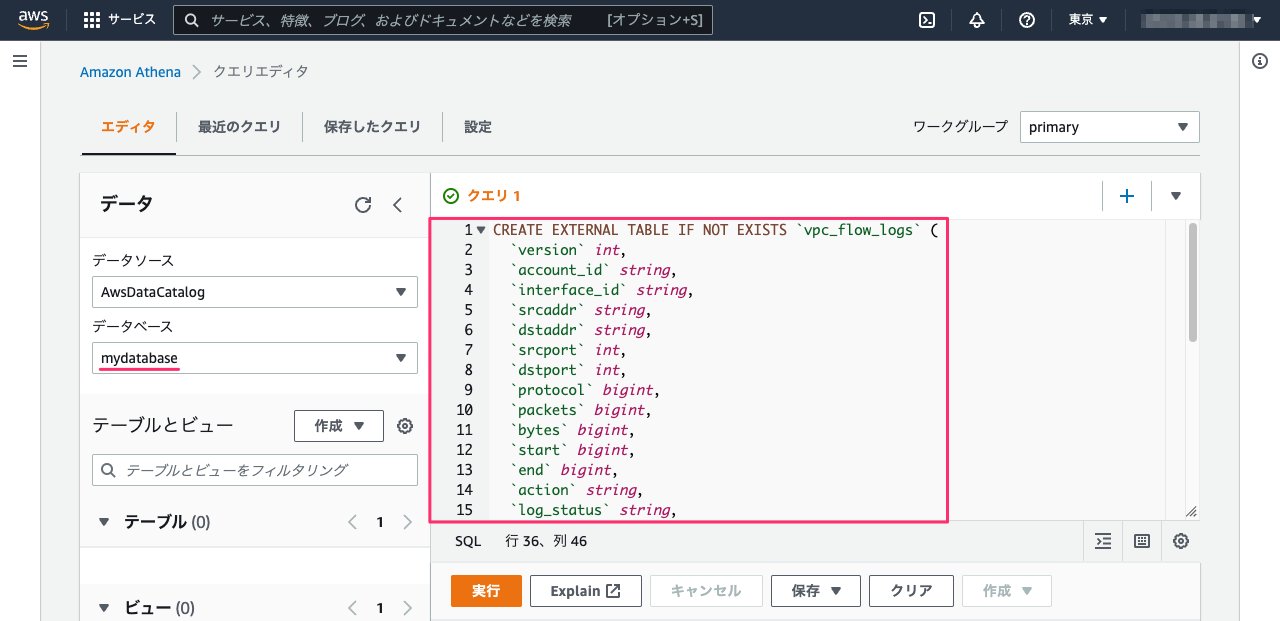The height and width of the screenshot is (621, 1280).
Task: Go to next tables page
Action: pyautogui.click(x=407, y=522)
